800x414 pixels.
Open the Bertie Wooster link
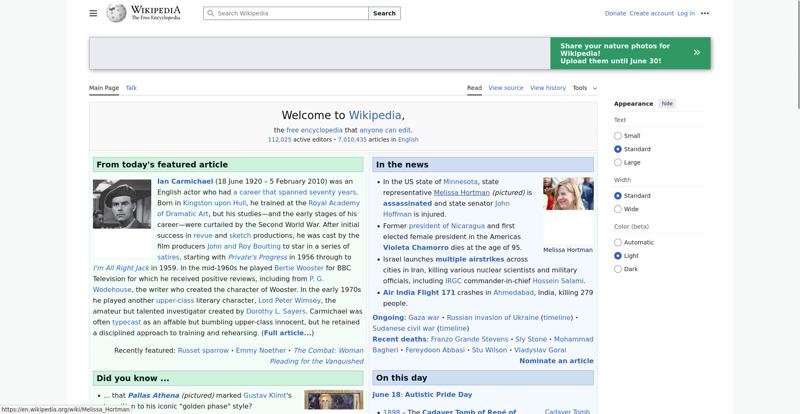point(299,267)
